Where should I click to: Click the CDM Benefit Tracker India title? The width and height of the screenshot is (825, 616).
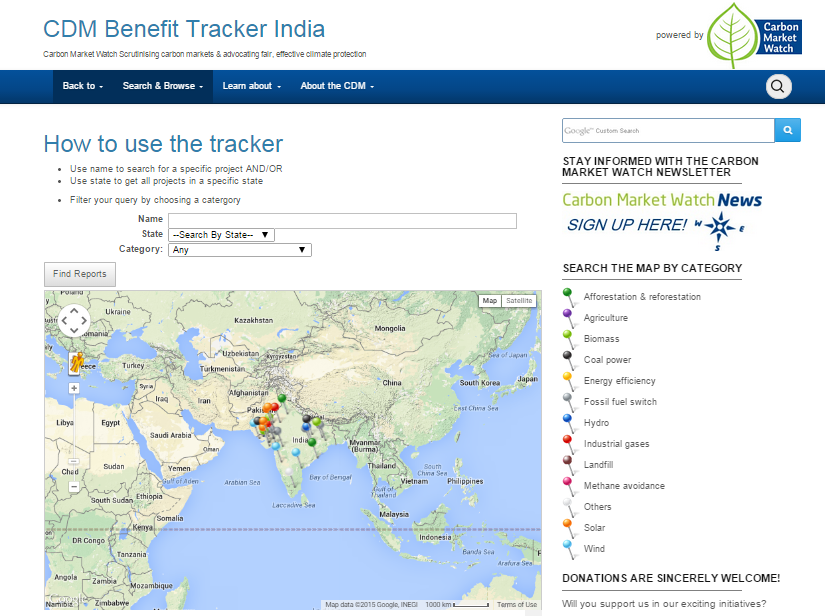click(x=184, y=29)
